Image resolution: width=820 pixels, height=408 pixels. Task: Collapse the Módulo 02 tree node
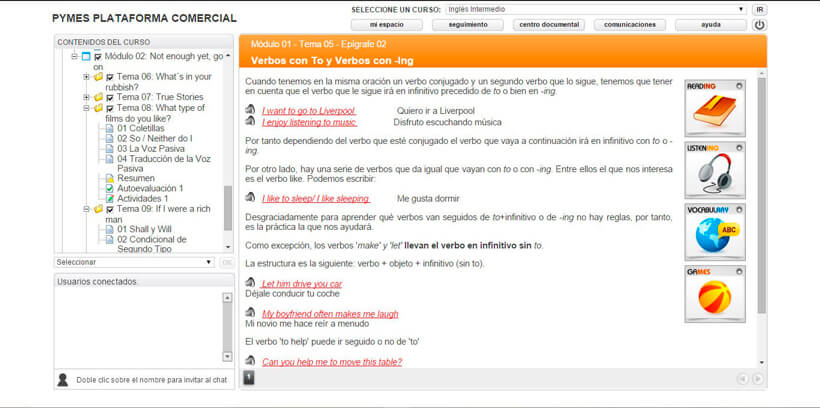pyautogui.click(x=74, y=56)
